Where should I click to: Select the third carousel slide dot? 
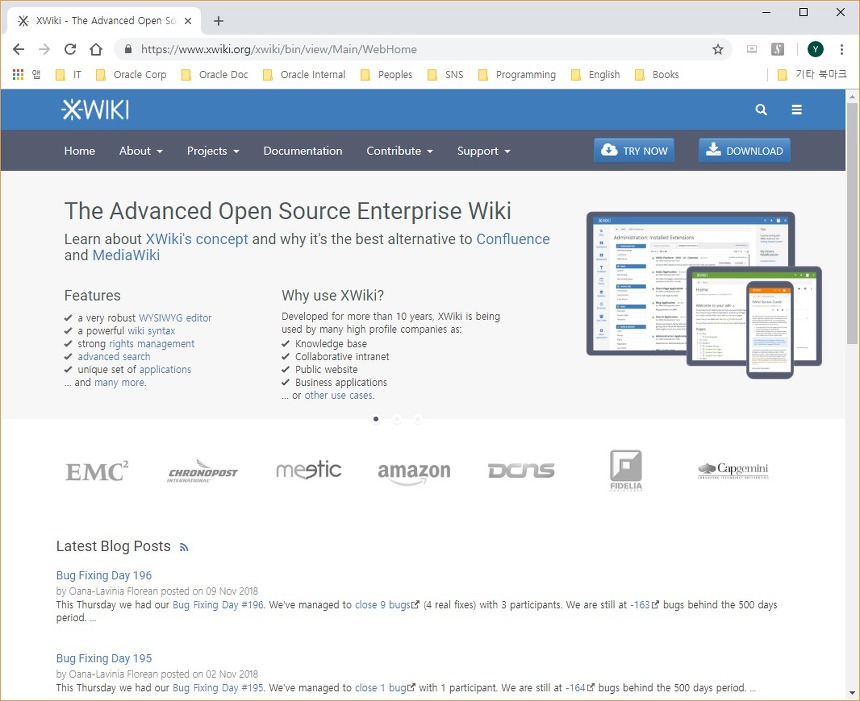coord(417,419)
